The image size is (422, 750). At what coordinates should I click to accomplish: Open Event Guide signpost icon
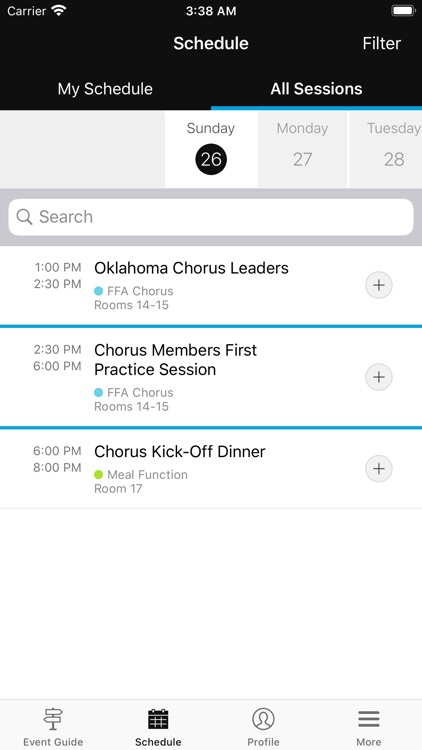click(x=53, y=719)
